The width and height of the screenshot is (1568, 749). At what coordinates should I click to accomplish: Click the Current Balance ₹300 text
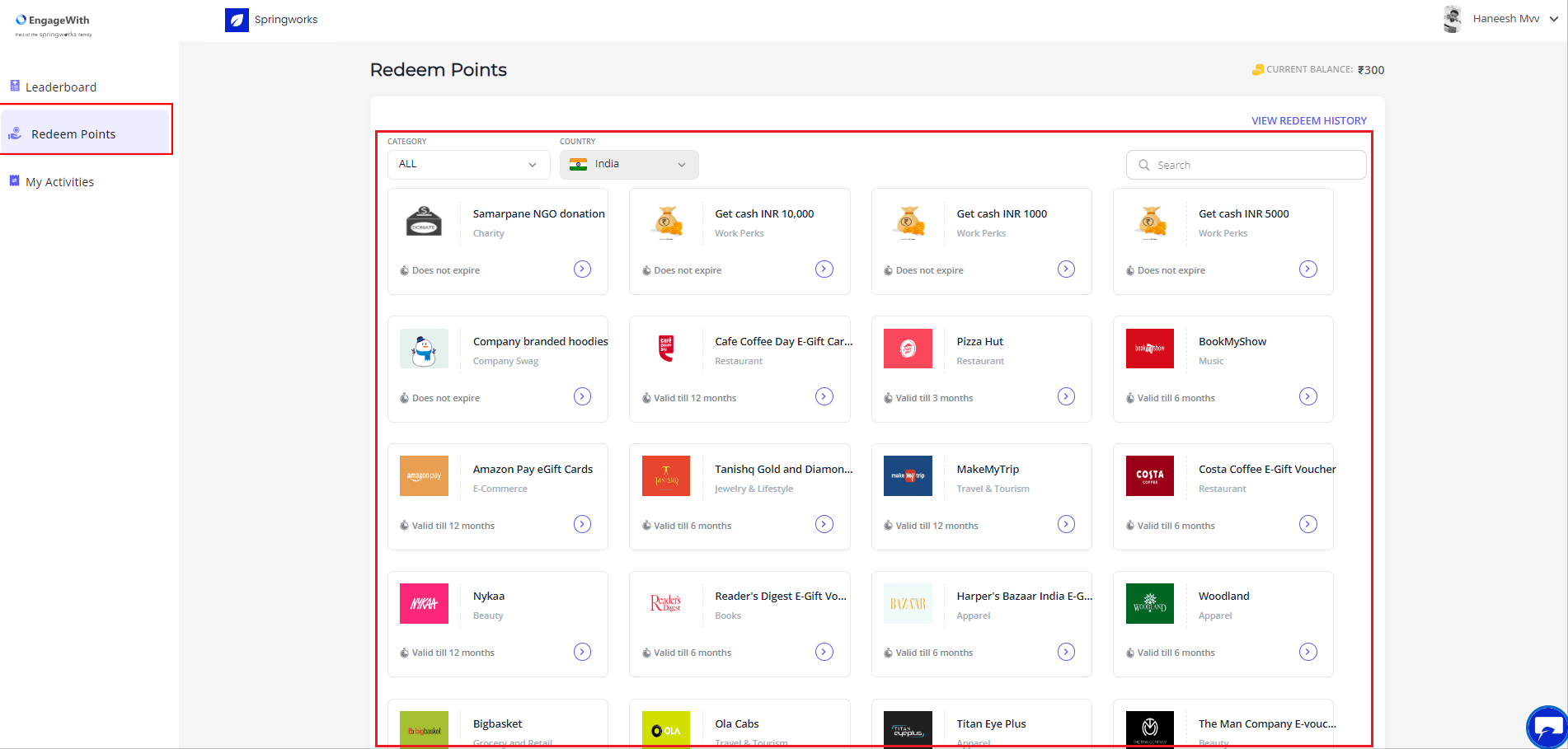pyautogui.click(x=1318, y=70)
